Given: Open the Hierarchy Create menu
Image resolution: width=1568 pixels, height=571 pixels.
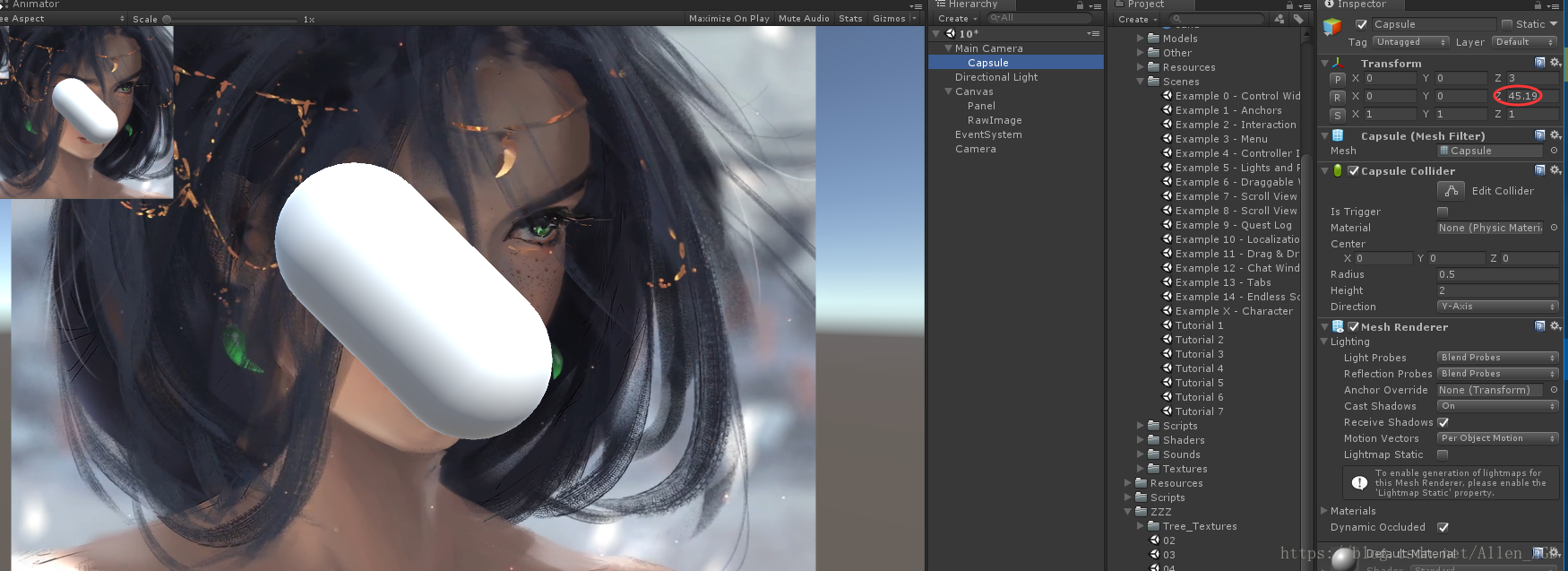Looking at the screenshot, I should tap(957, 19).
